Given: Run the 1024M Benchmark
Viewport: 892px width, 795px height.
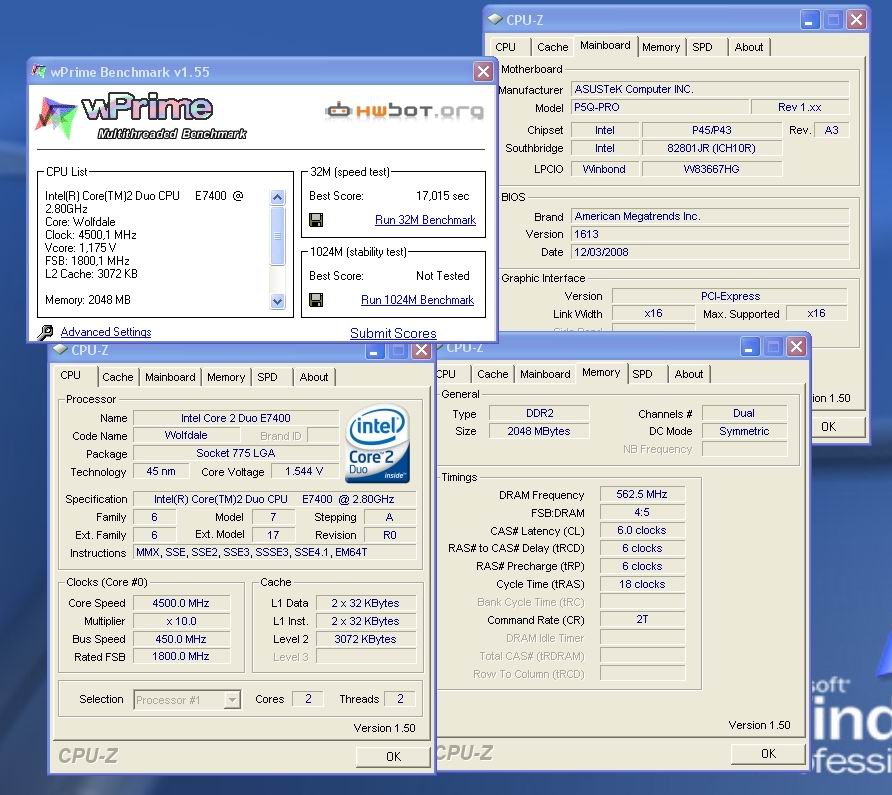Looking at the screenshot, I should pos(417,300).
